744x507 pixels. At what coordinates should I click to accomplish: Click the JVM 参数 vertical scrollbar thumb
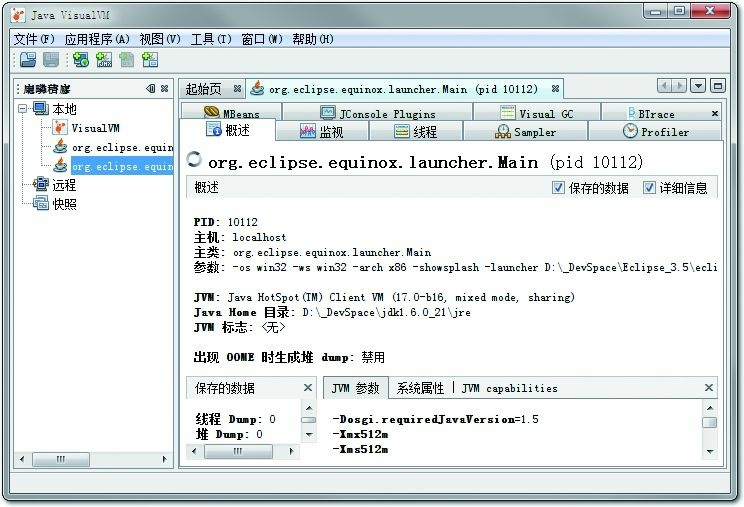tap(710, 422)
